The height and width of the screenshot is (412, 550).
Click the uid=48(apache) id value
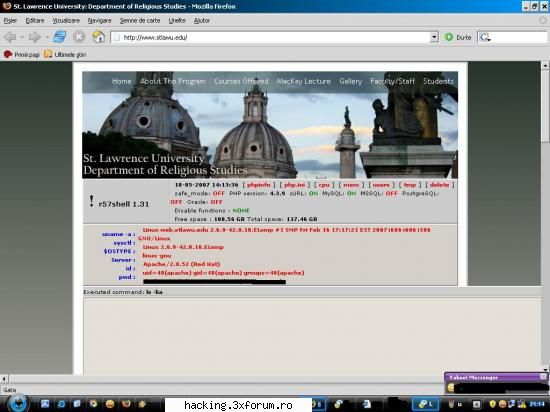tap(223, 273)
